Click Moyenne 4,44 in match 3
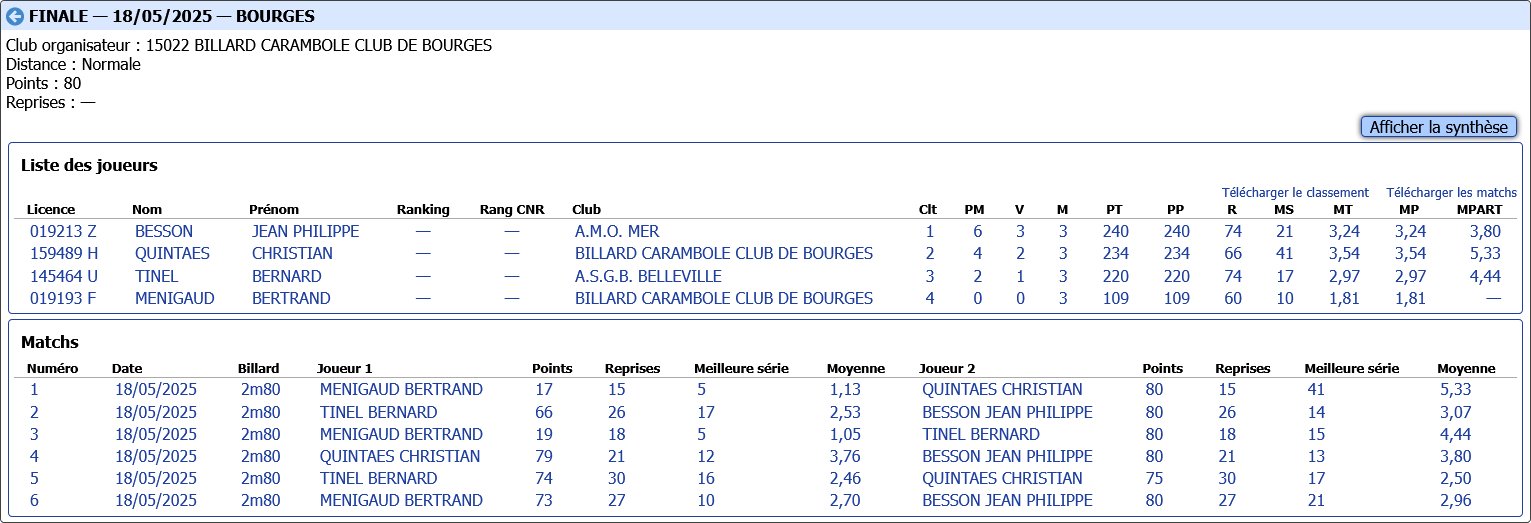Viewport: 1531px width, 523px height. 1456,434
